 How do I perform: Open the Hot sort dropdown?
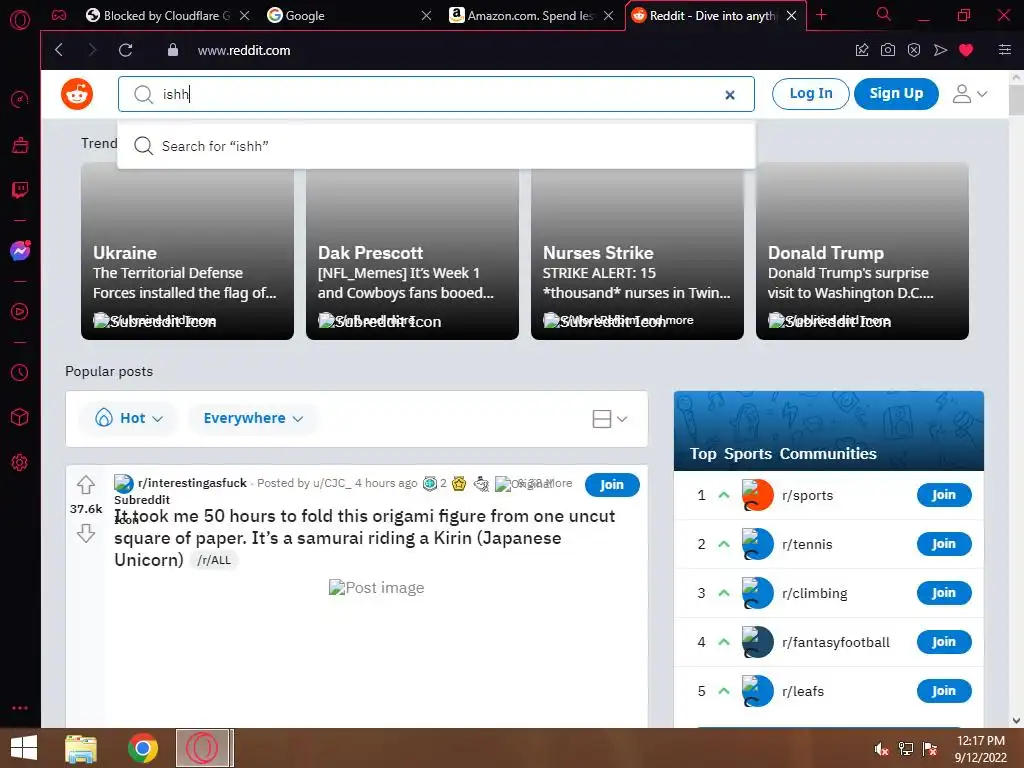click(x=129, y=418)
